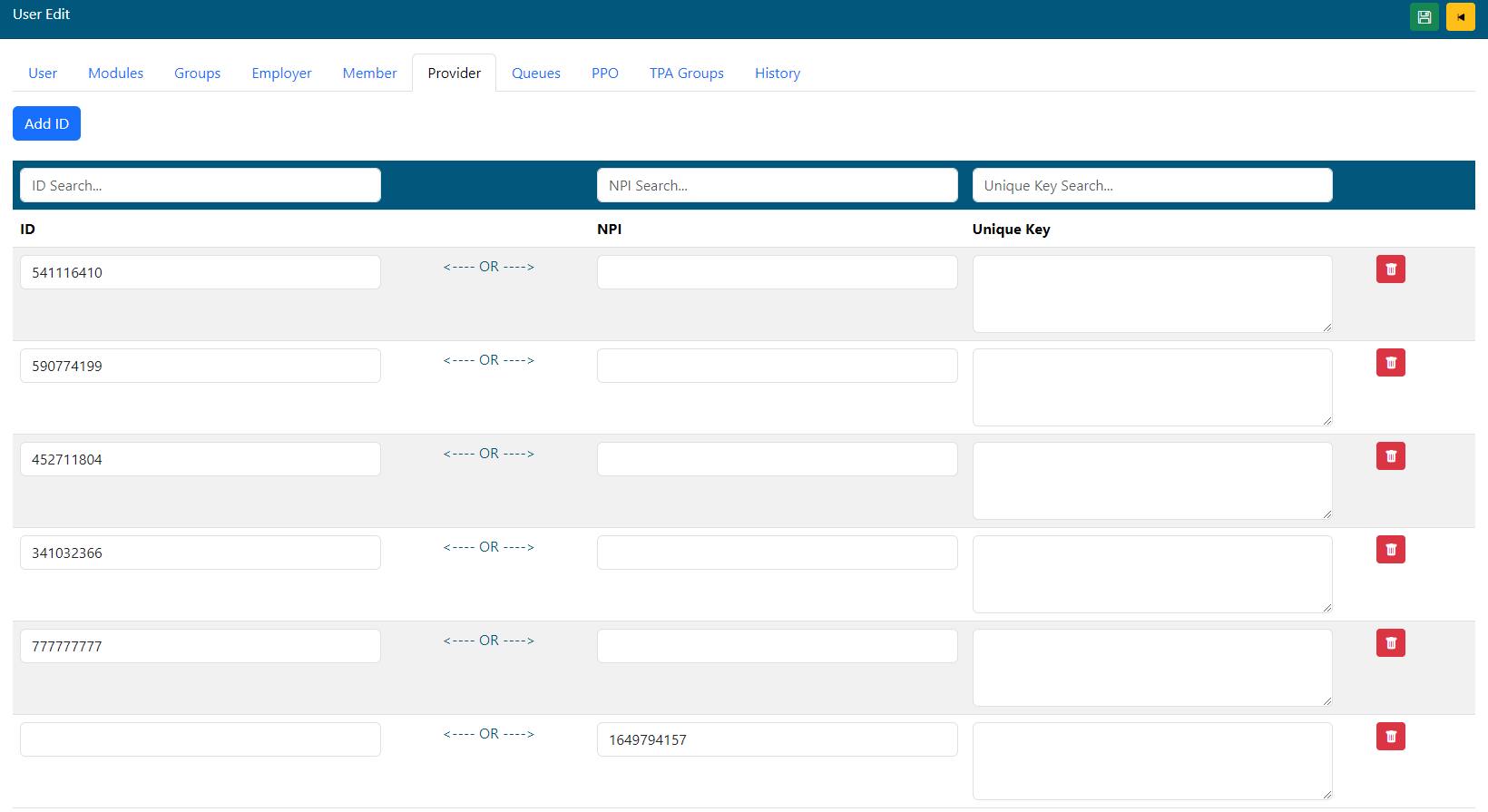Delete the row with ID 452711804

[1390, 456]
